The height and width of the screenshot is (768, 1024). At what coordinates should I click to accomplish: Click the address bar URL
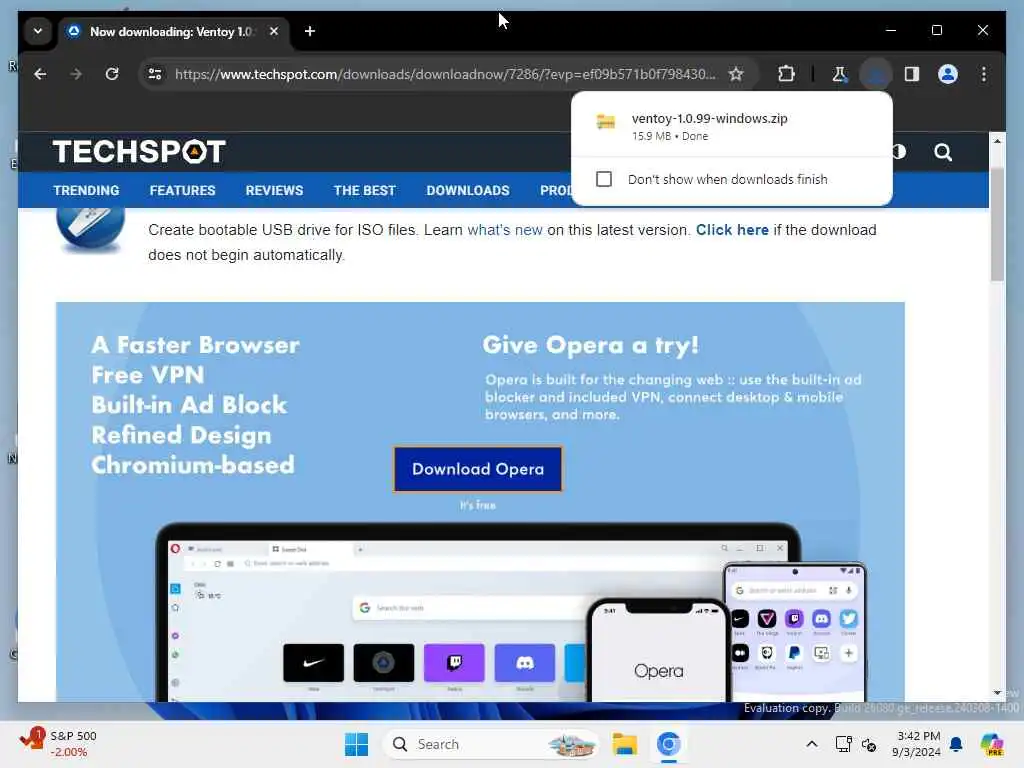point(445,74)
